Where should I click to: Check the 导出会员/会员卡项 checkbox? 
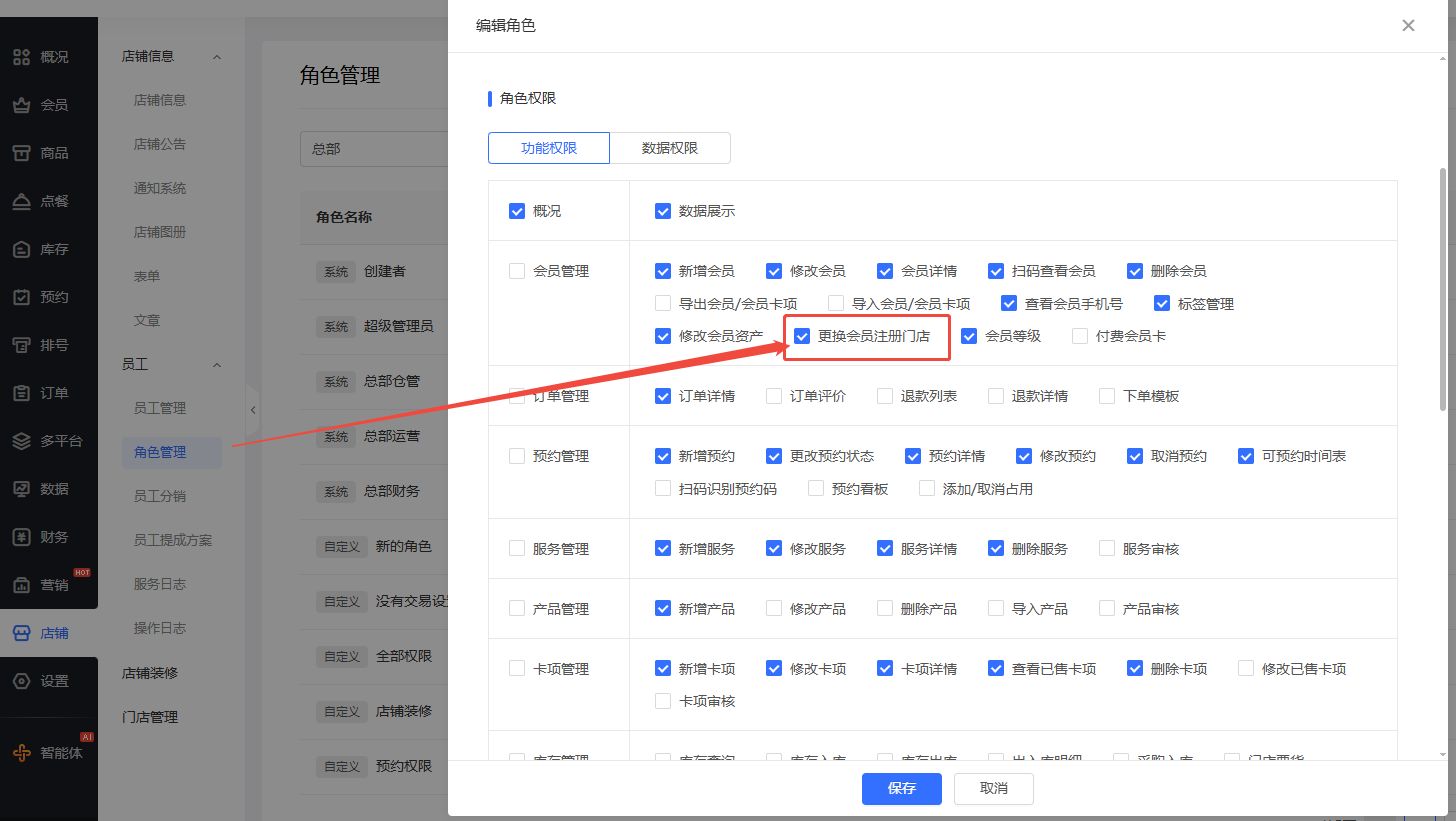pos(663,304)
